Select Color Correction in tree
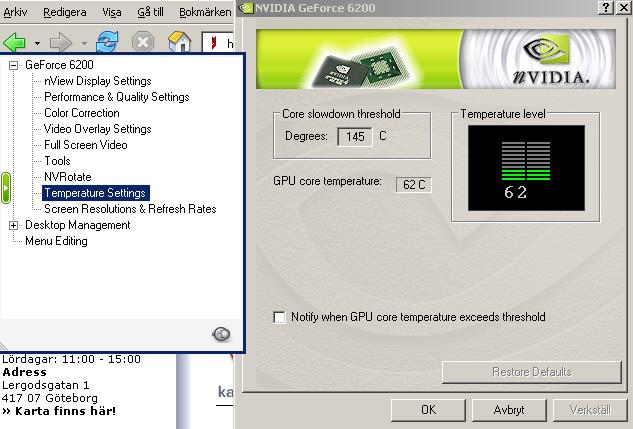633x429 pixels. tap(82, 113)
